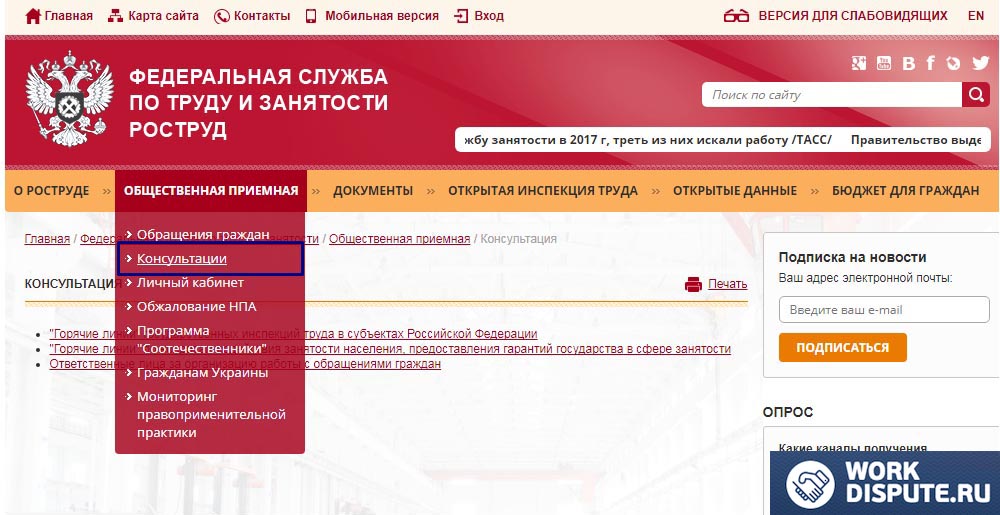Focus the 'Поиск по сайту' search field
This screenshot has height=515, width=1000.
[832, 95]
